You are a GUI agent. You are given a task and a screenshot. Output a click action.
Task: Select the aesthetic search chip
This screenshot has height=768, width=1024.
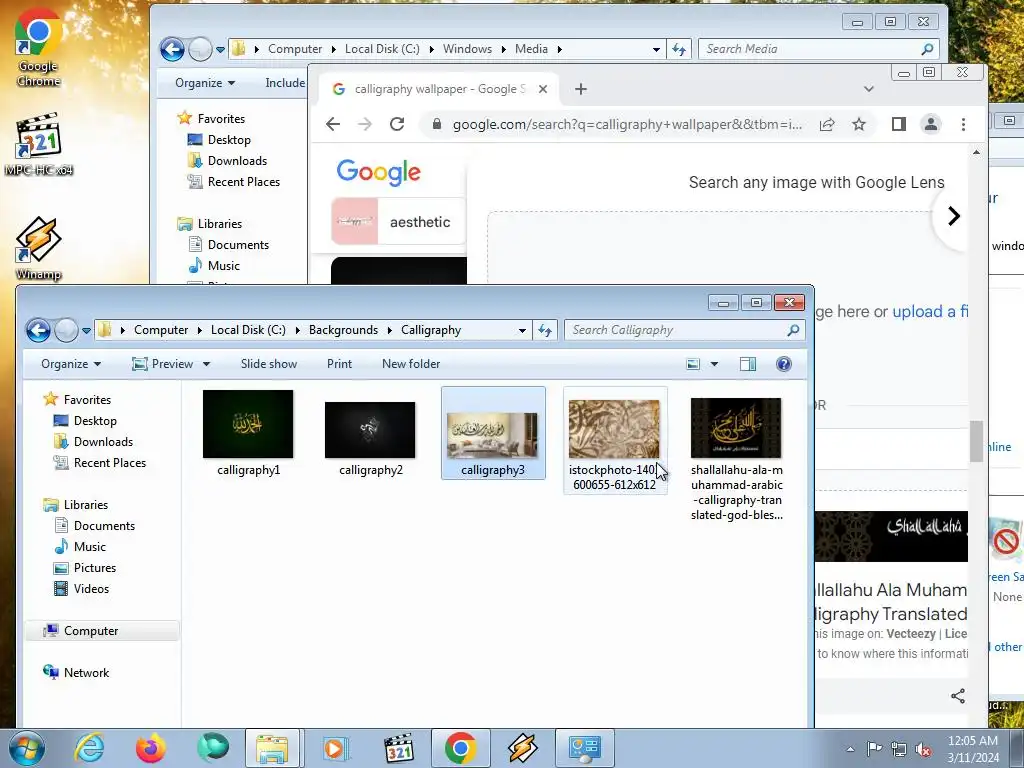point(398,221)
